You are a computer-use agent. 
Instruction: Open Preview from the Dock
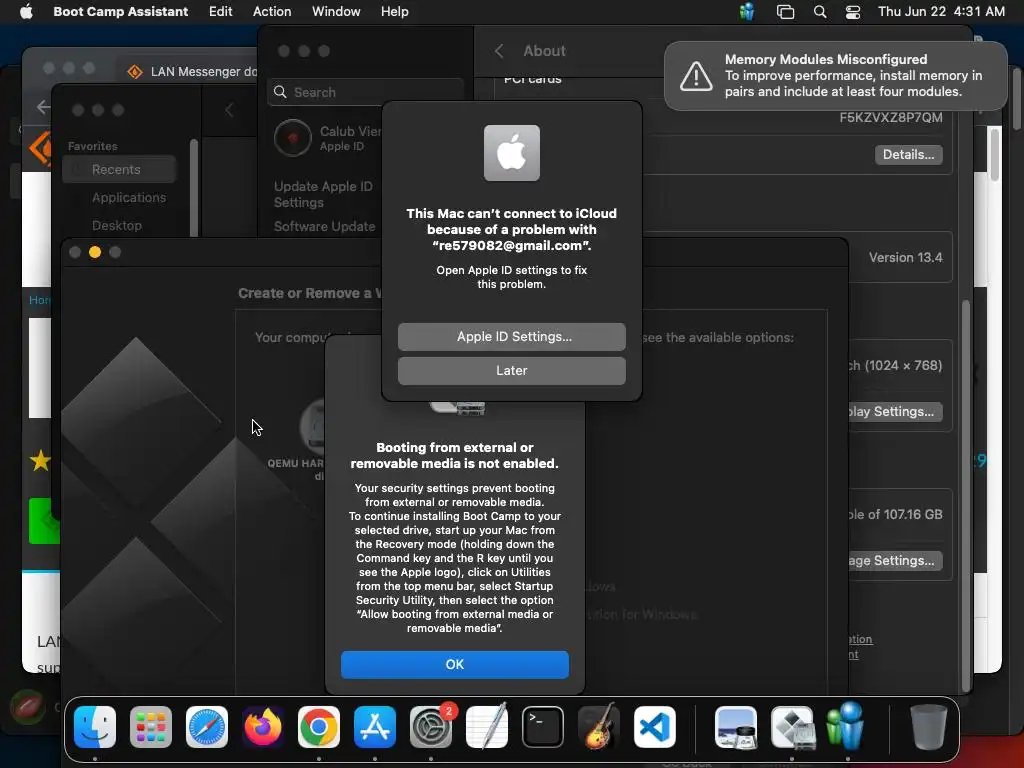736,727
